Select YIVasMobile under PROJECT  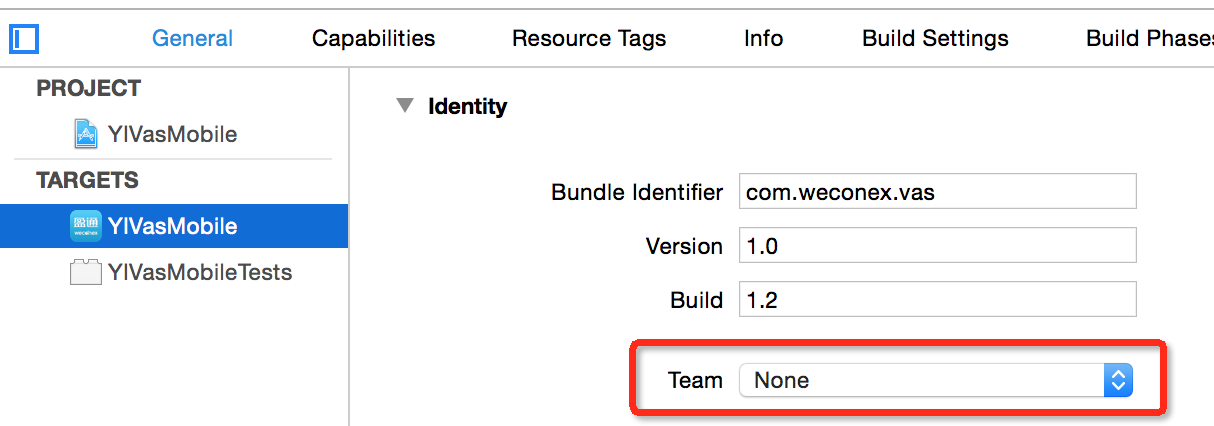pos(174,134)
